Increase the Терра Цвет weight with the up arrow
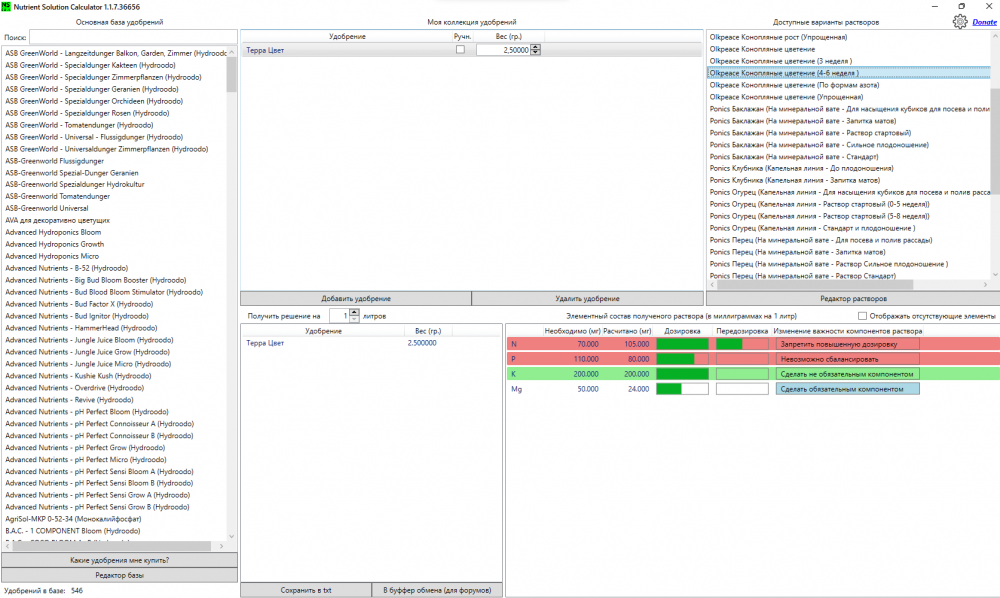1000x598 pixels. tap(536, 47)
